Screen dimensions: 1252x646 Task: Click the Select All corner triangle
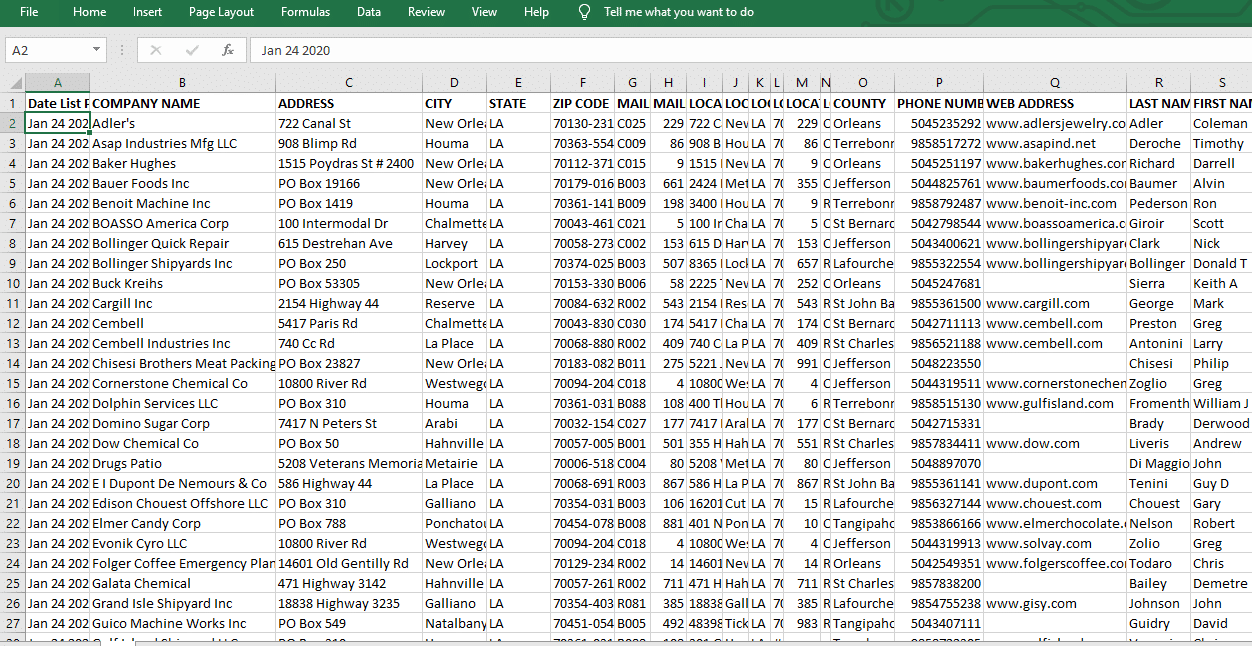[13, 83]
